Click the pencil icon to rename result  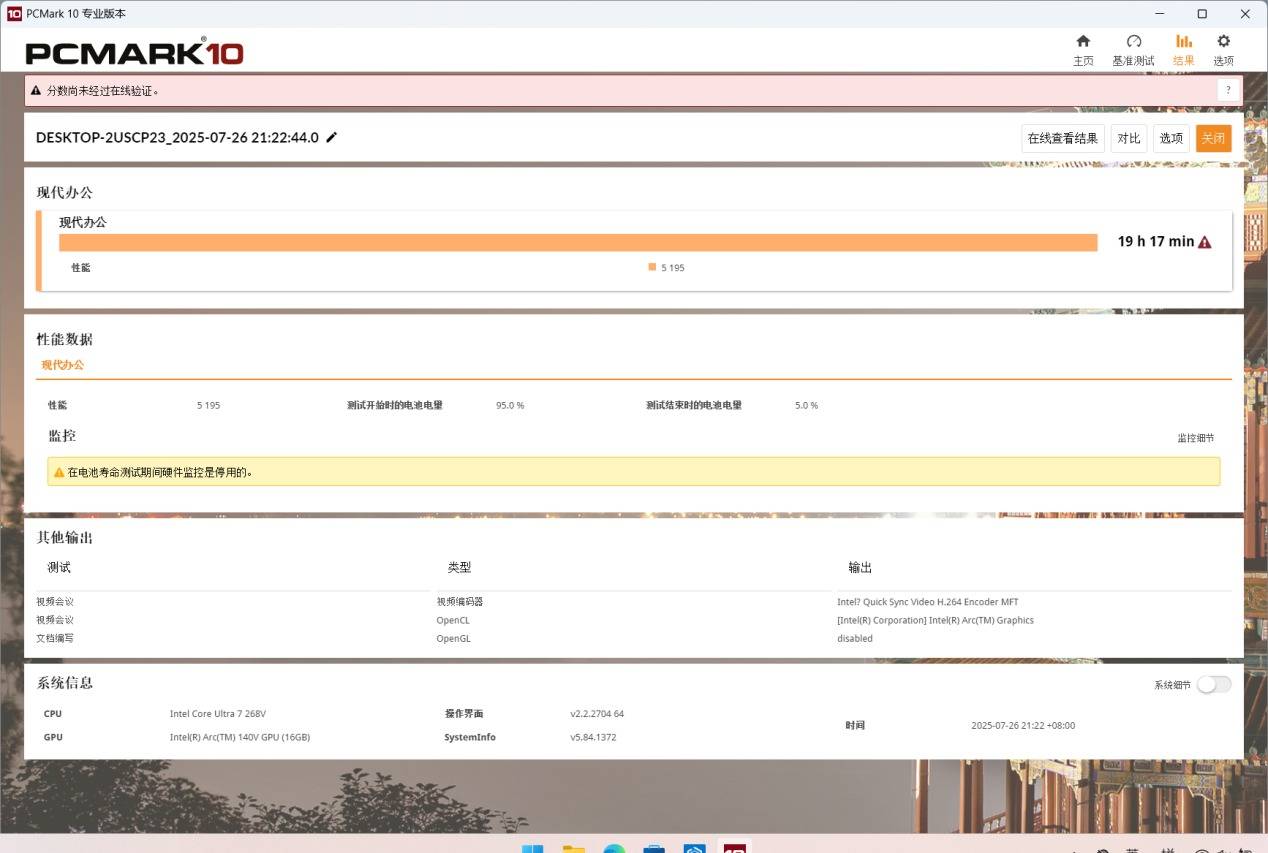click(332, 138)
